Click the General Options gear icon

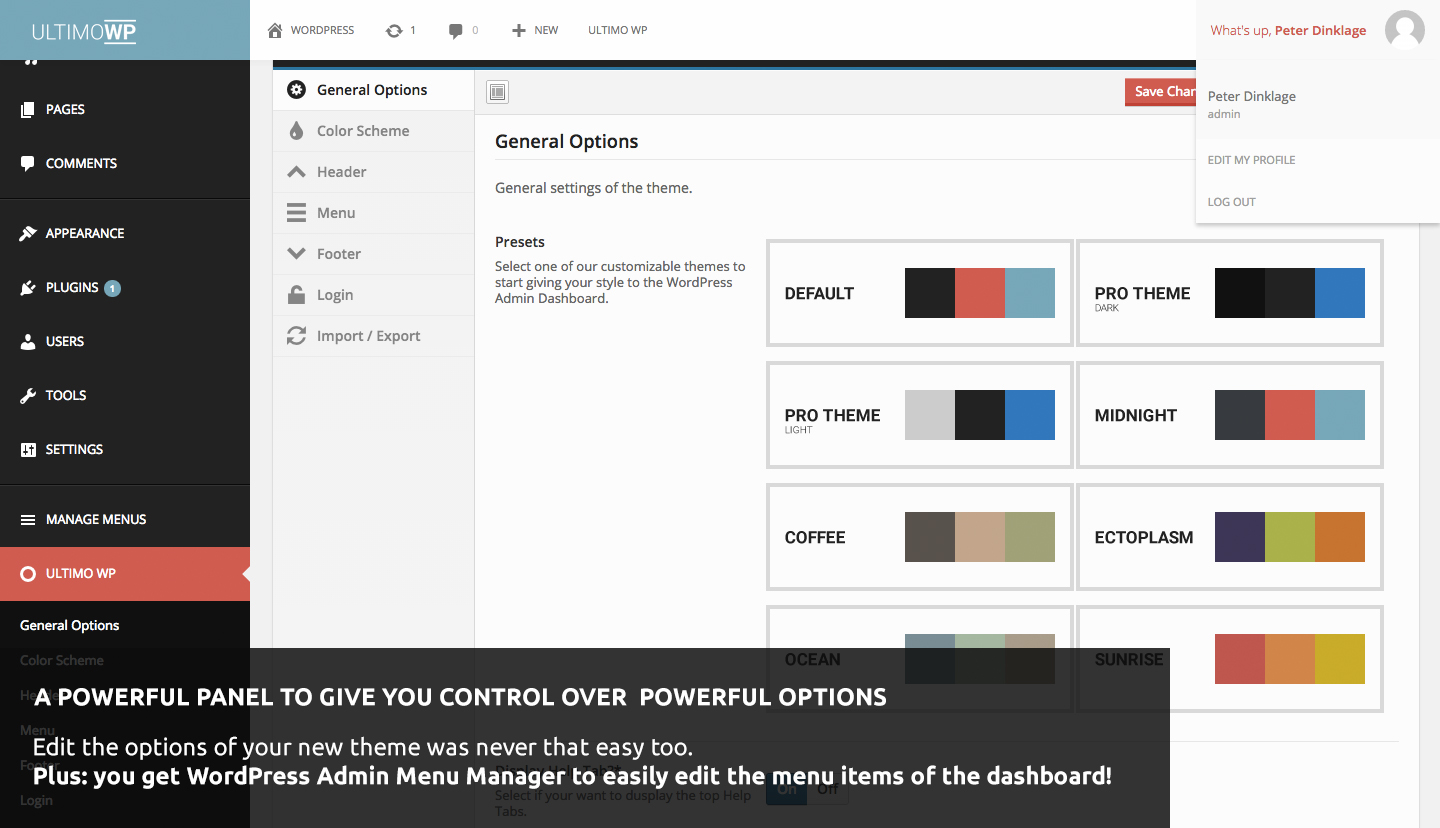pyautogui.click(x=296, y=90)
